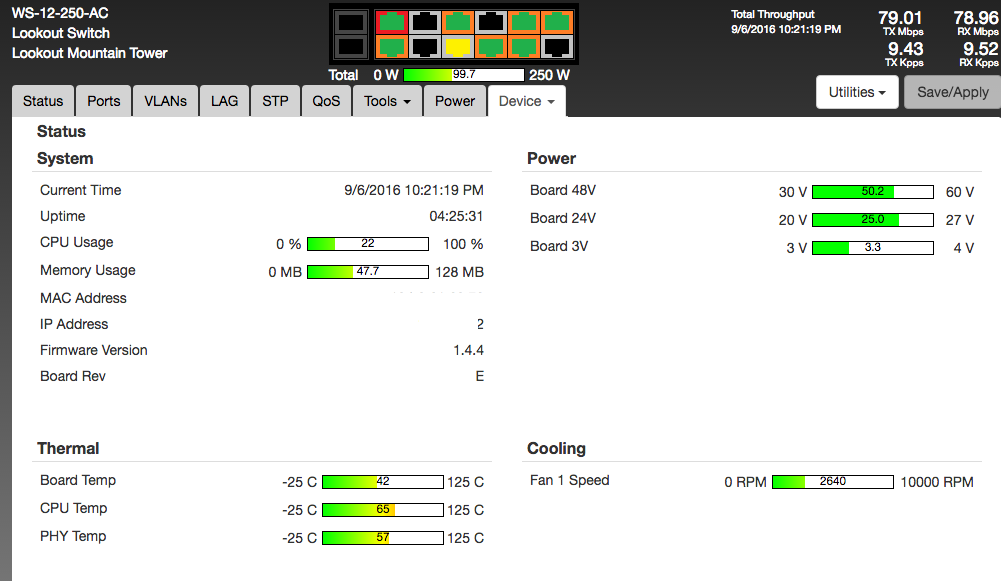Select the upper SFP slot on the left
Viewport: 1001px width, 581px height.
(x=350, y=21)
